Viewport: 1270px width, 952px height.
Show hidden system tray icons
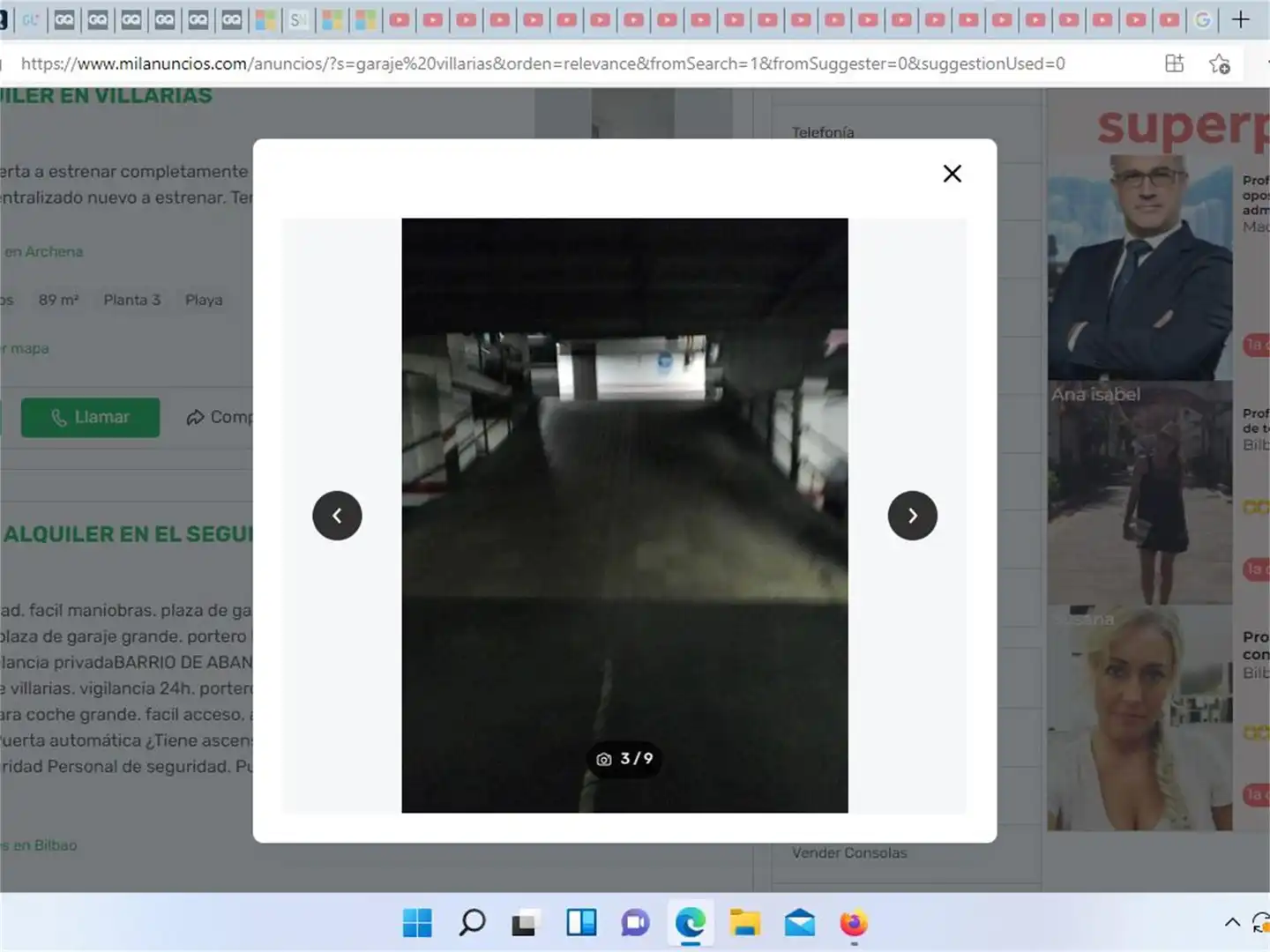click(1232, 923)
